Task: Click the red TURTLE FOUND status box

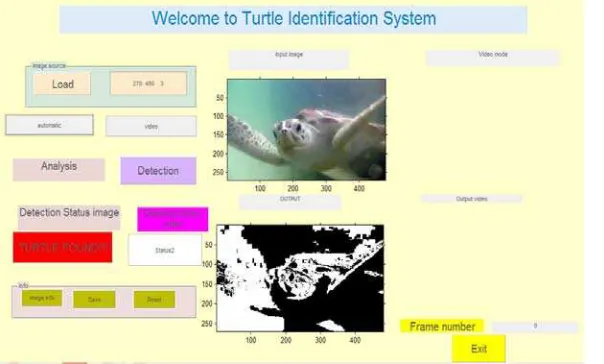Action: [63, 247]
